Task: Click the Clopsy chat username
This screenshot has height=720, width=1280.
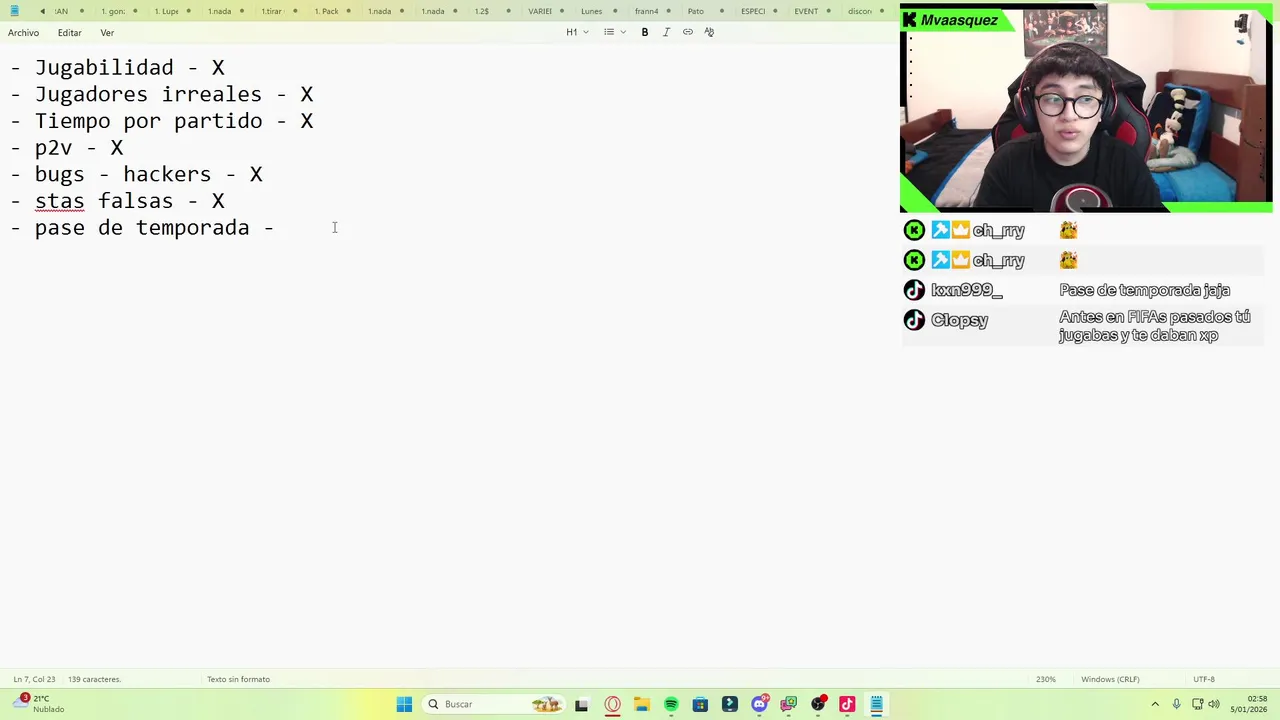Action: coord(959,320)
